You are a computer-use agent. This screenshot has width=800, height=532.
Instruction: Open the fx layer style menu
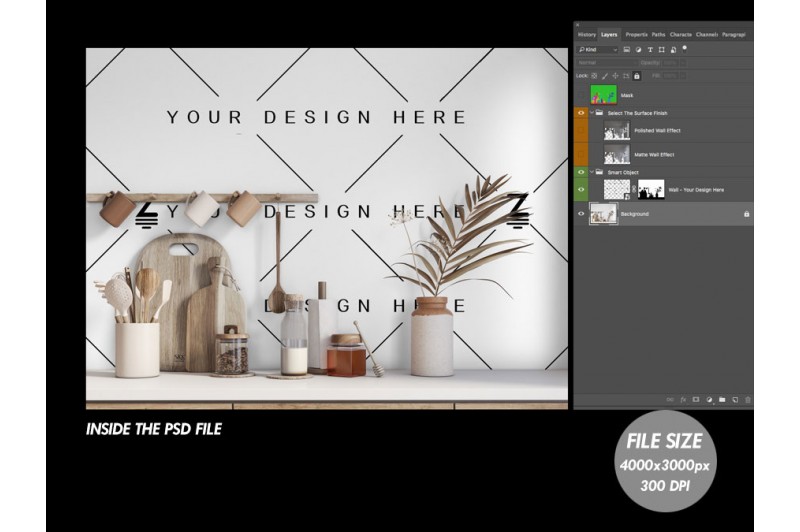click(683, 400)
